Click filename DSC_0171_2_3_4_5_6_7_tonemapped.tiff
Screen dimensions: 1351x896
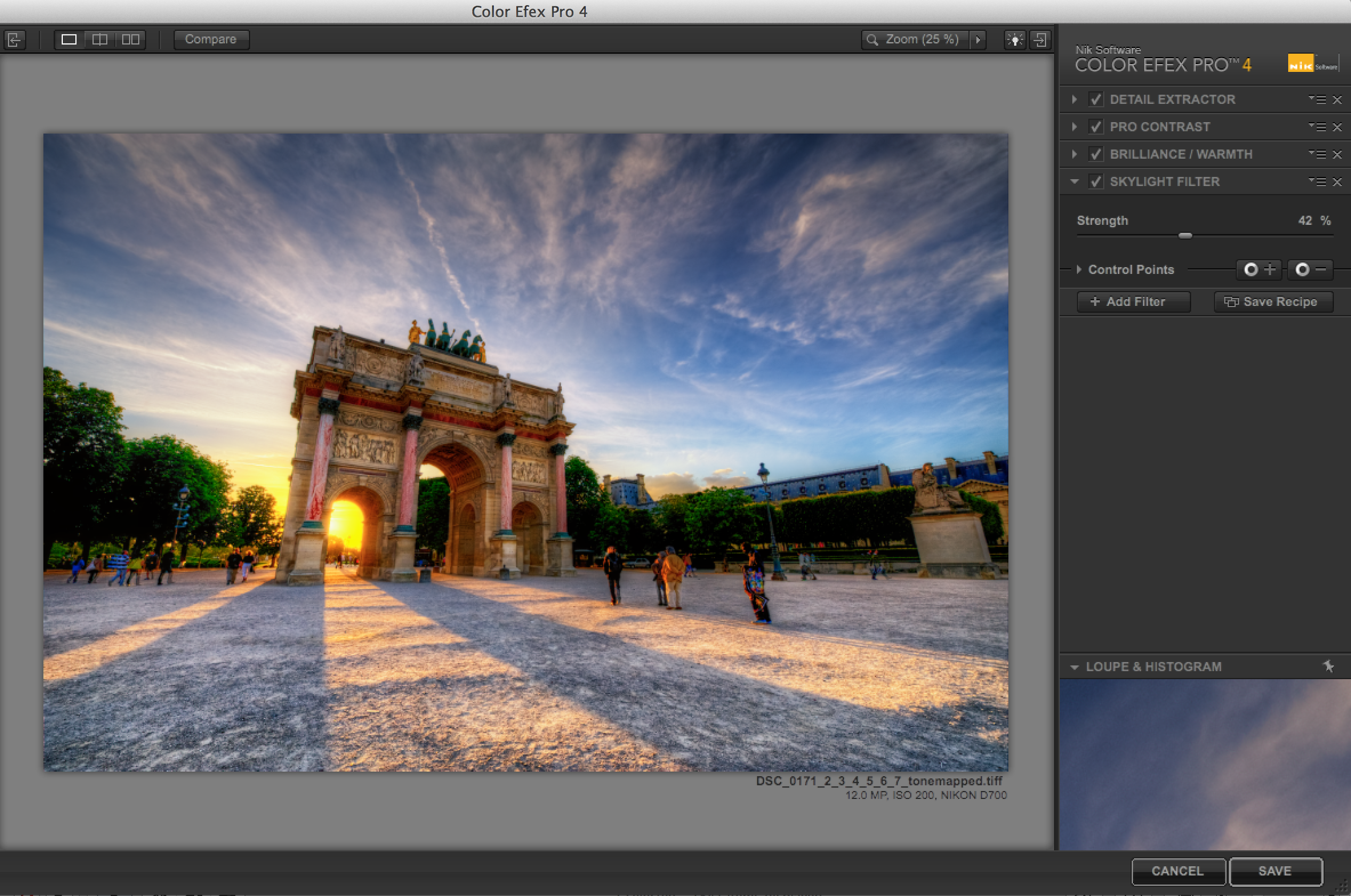879,781
